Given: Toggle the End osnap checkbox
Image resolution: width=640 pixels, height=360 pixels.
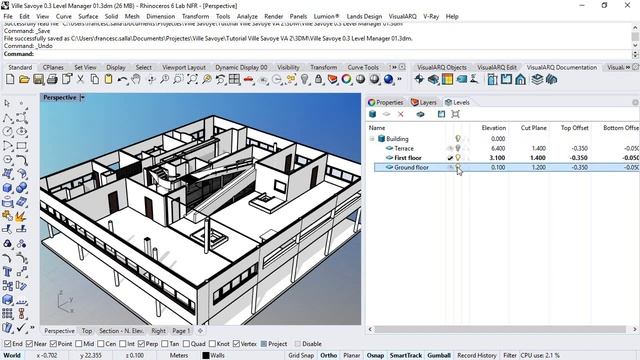Looking at the screenshot, I should coord(8,344).
